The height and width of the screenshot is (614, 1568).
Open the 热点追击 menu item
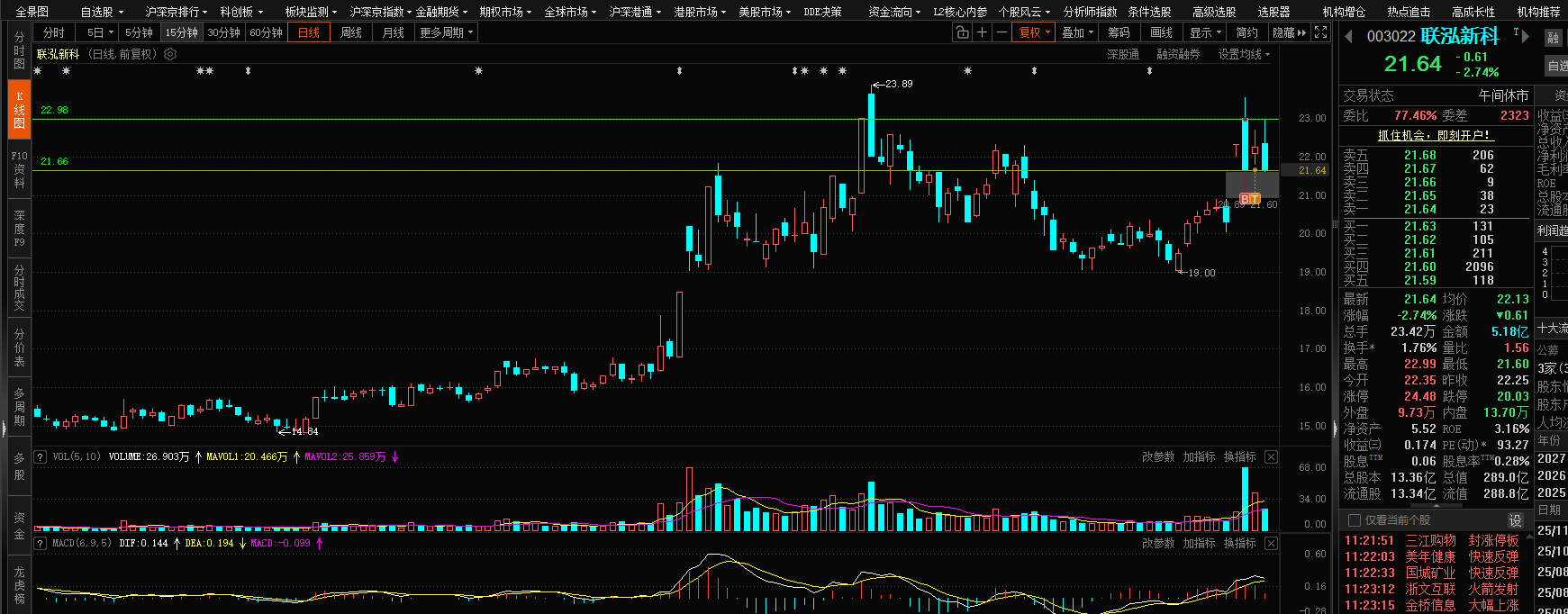[1409, 12]
